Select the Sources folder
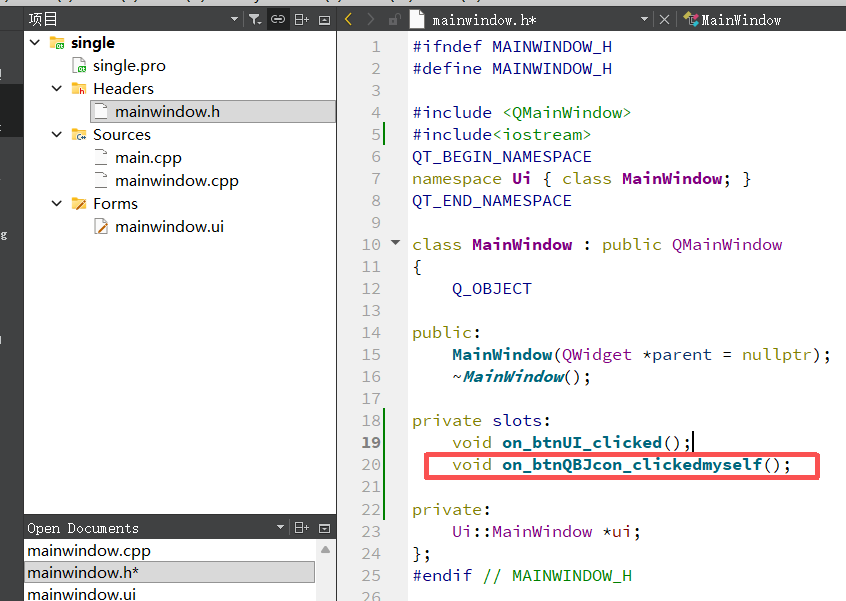The width and height of the screenshot is (846, 601). (x=121, y=134)
